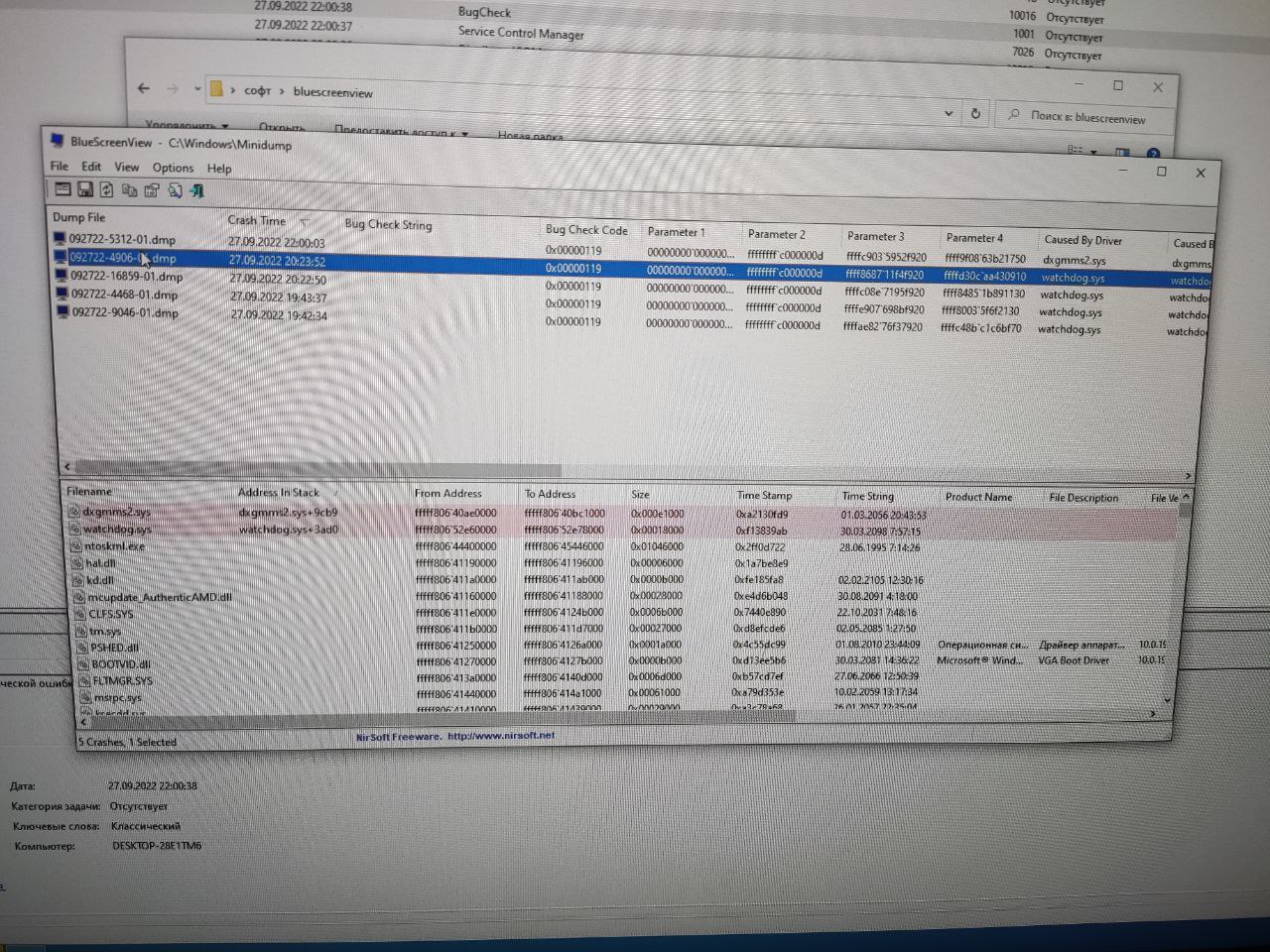Click the icon of 092722-16859-01.dmp
The width and height of the screenshot is (1270, 952).
63,276
